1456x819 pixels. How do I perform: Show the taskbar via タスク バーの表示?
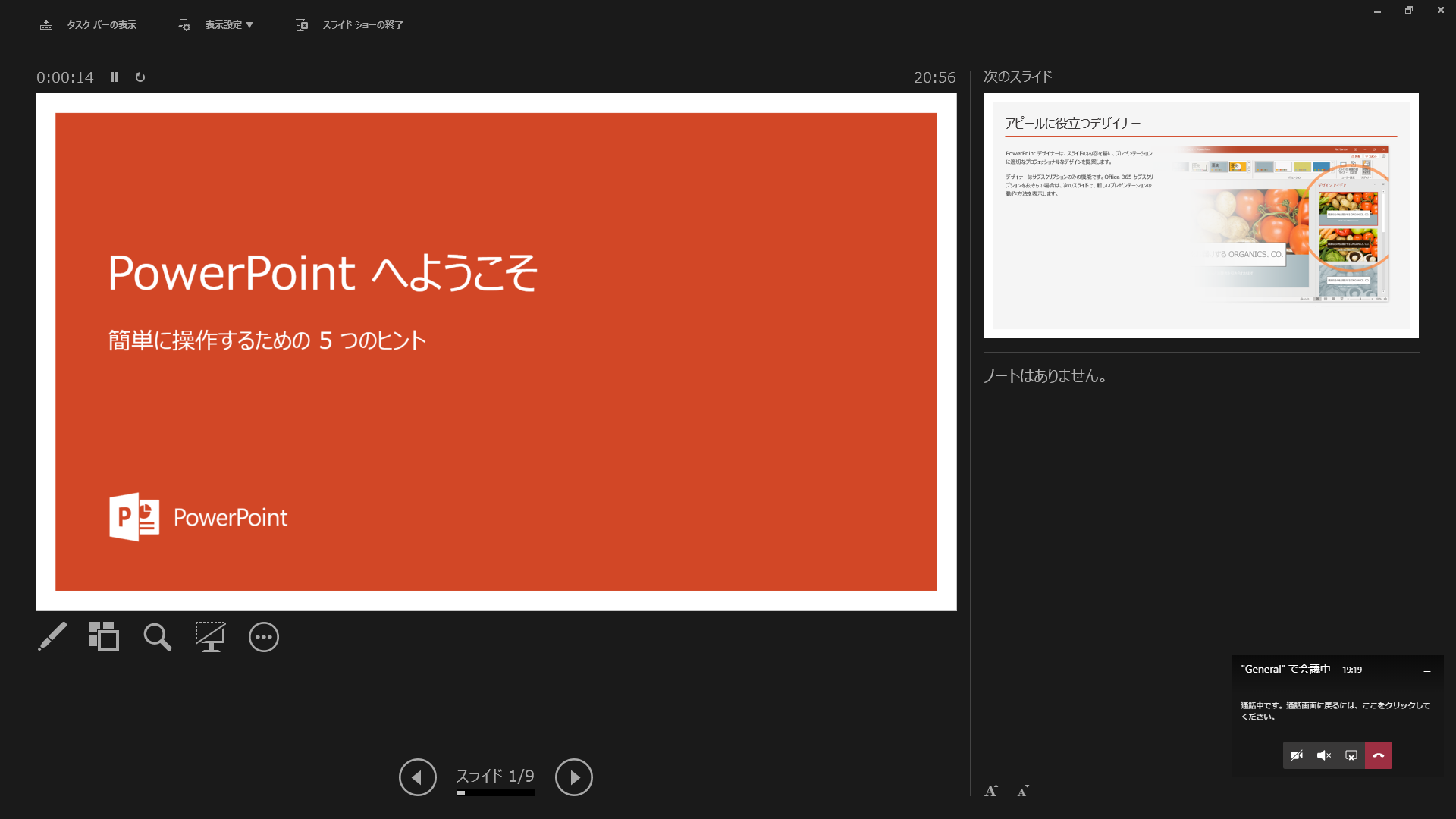tap(88, 25)
